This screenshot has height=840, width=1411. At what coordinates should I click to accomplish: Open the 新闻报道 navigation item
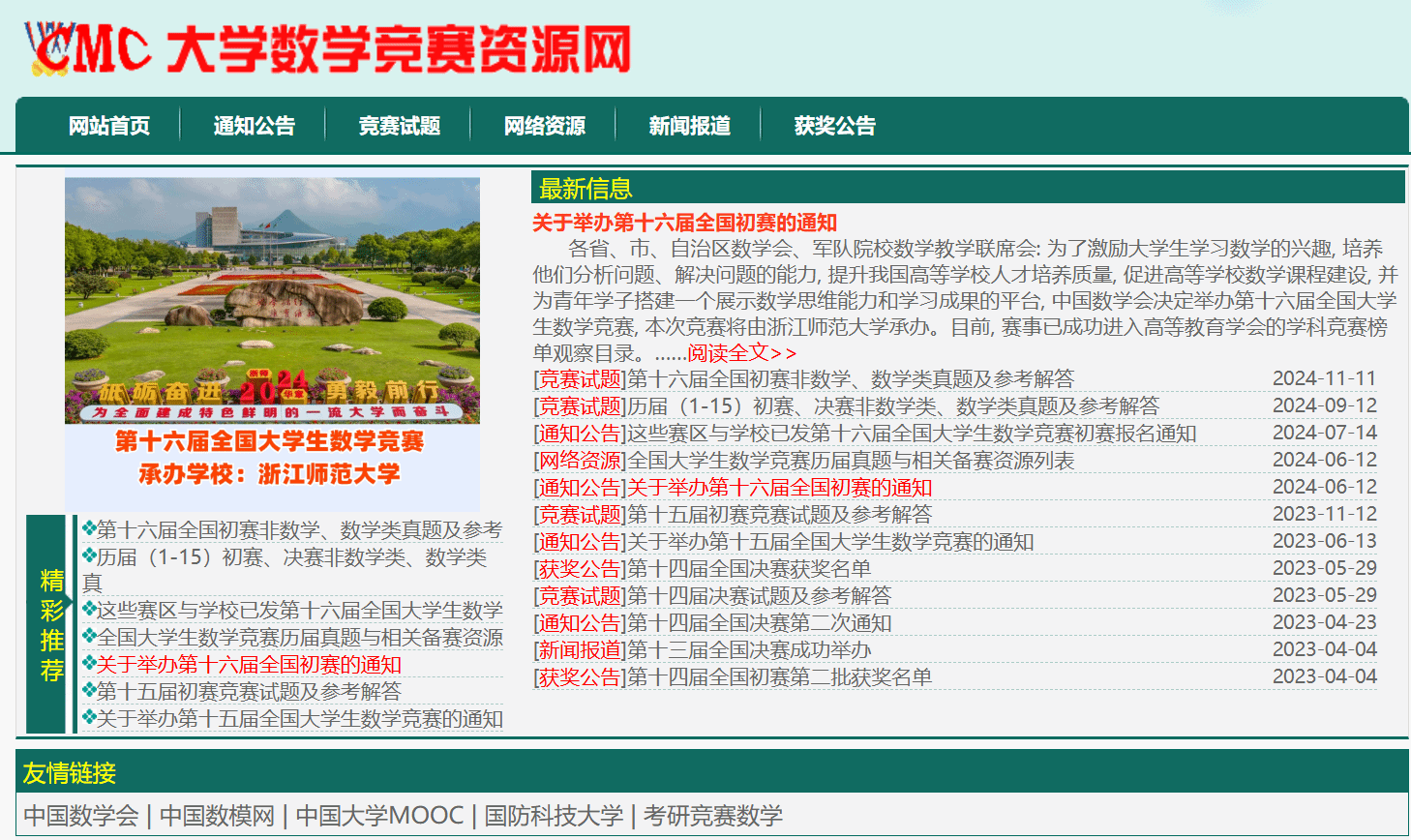click(689, 126)
